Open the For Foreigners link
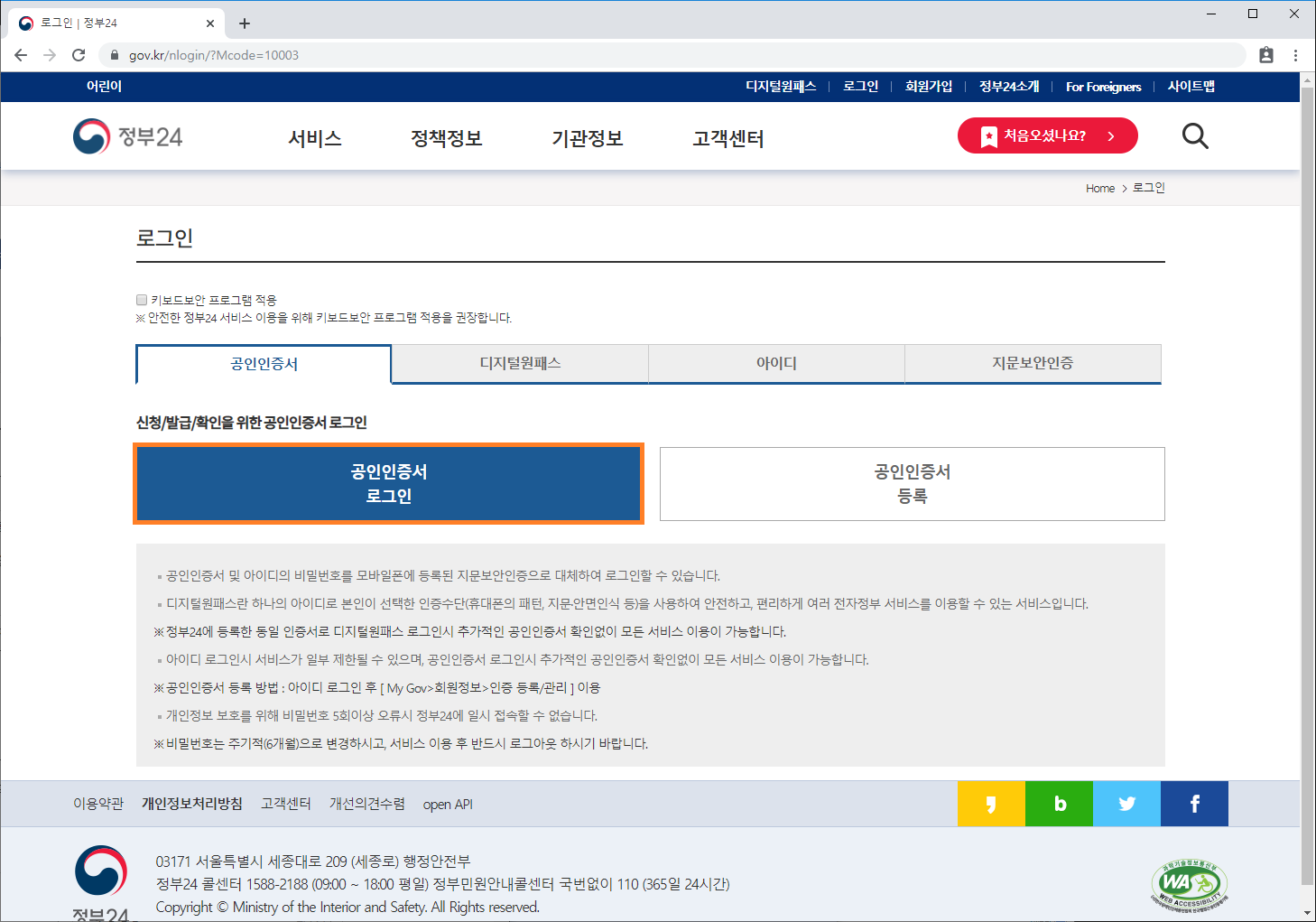 pos(1103,87)
